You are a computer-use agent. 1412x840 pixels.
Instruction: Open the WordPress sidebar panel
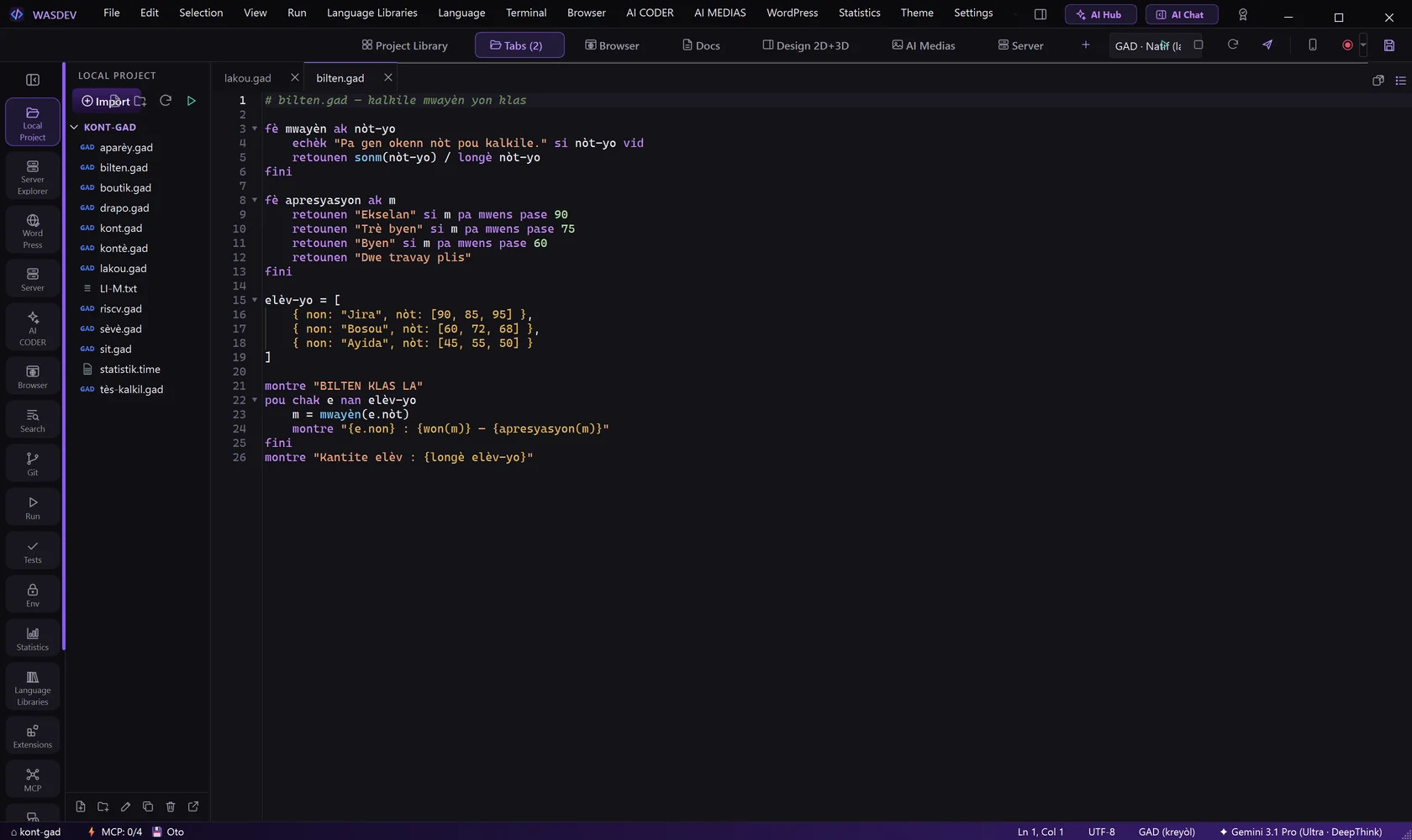tap(33, 230)
